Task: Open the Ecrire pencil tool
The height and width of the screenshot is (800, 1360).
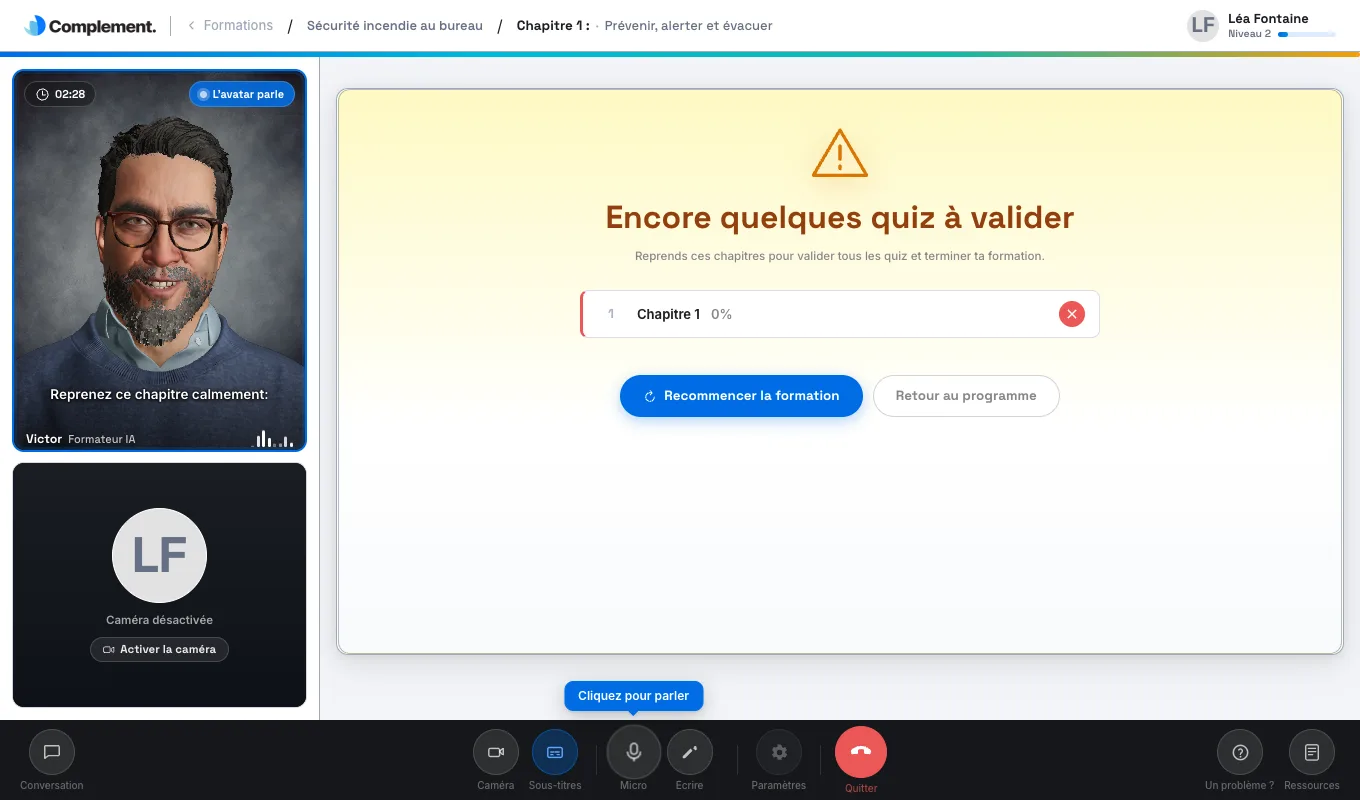Action: tap(689, 752)
